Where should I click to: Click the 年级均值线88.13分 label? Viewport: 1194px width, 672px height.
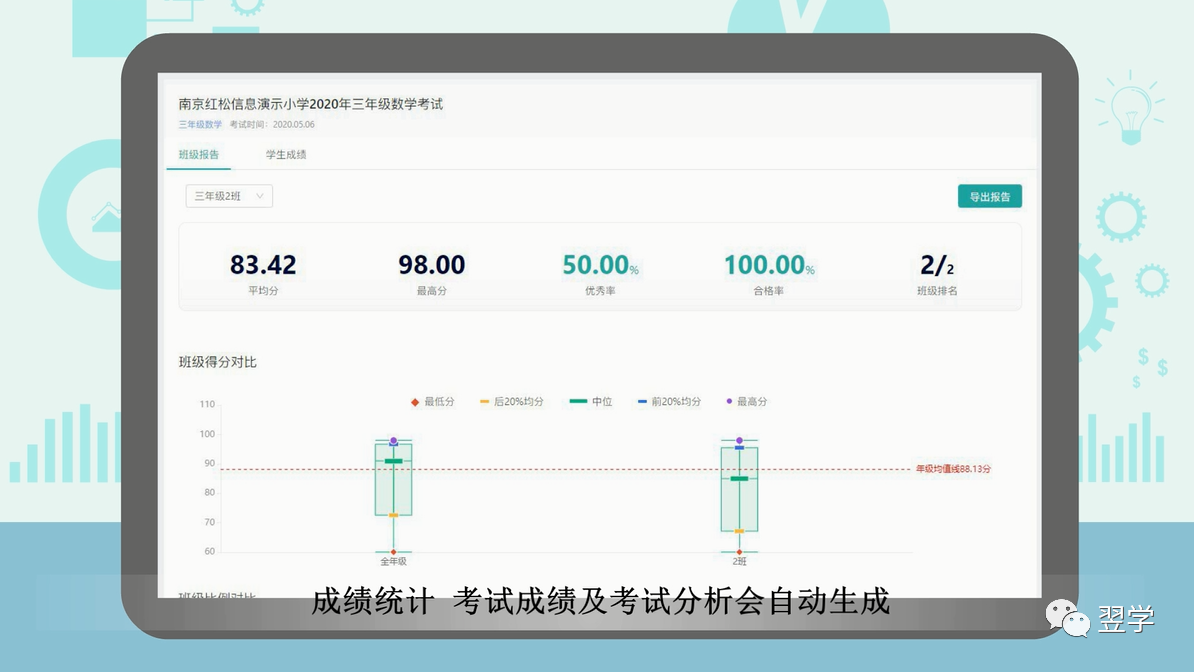(x=953, y=469)
